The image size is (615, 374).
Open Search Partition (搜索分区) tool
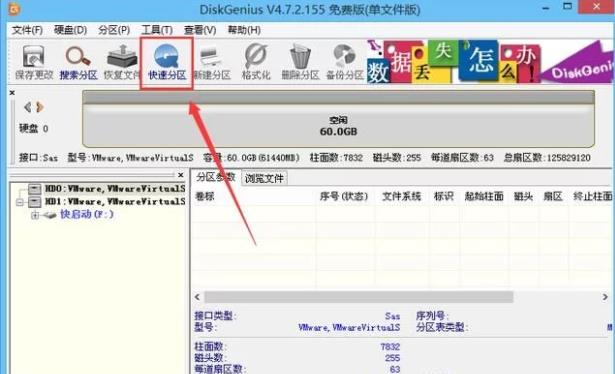click(x=78, y=62)
